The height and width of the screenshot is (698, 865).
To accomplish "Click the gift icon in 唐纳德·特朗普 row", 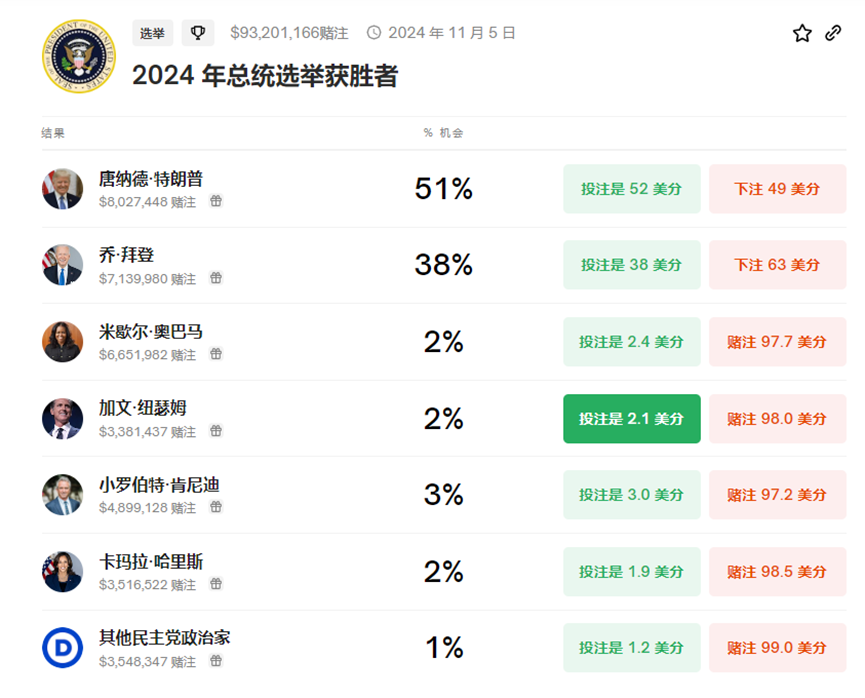I will (x=216, y=201).
